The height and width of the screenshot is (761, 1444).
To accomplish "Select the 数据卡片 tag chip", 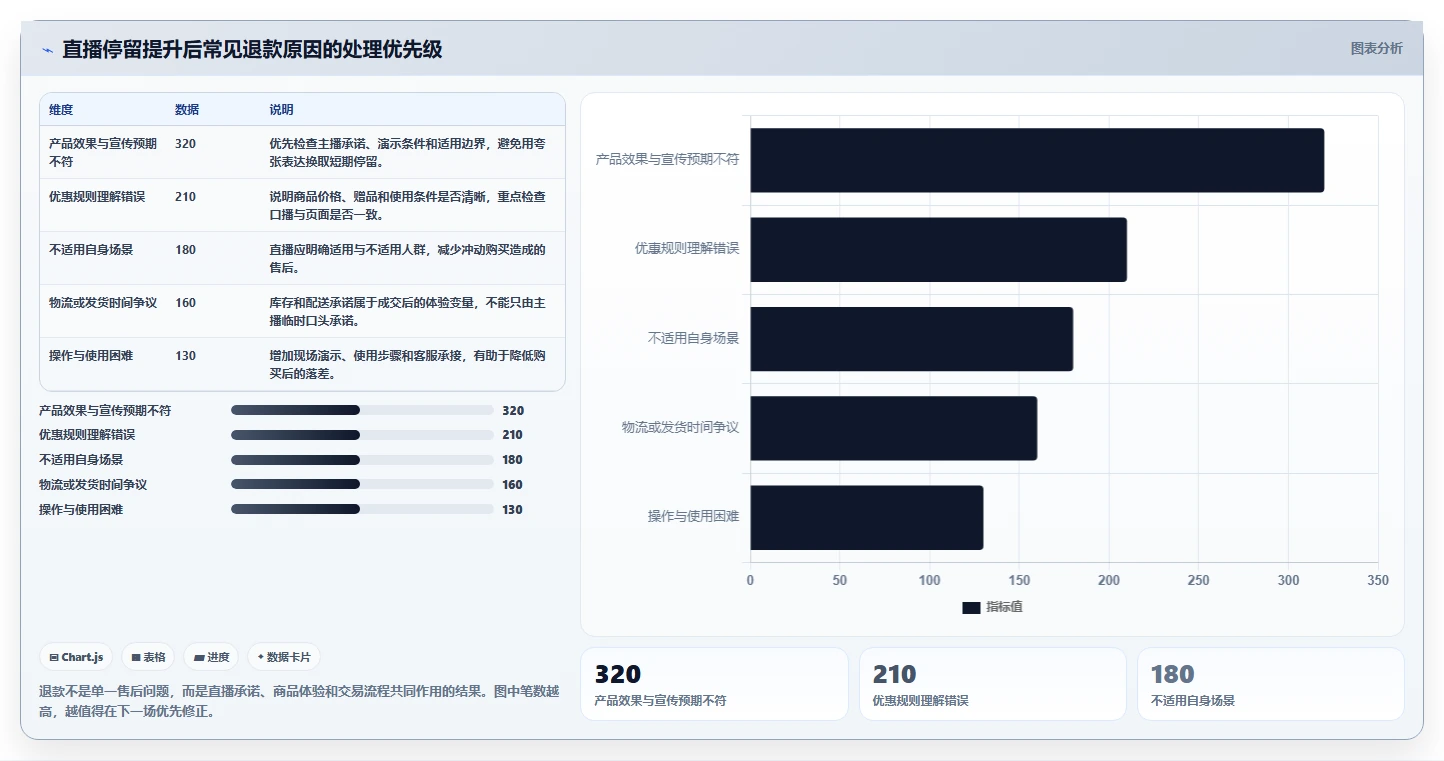I will [x=284, y=657].
